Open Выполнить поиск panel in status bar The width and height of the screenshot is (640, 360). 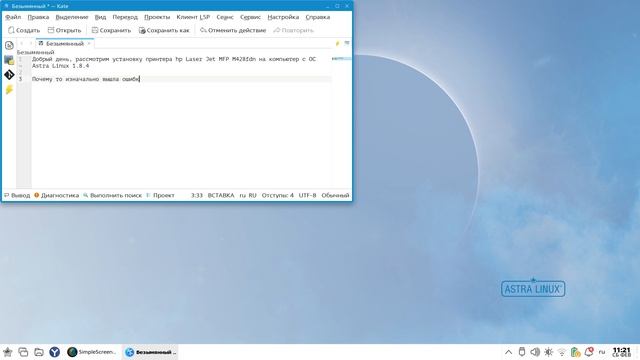[x=112, y=196]
